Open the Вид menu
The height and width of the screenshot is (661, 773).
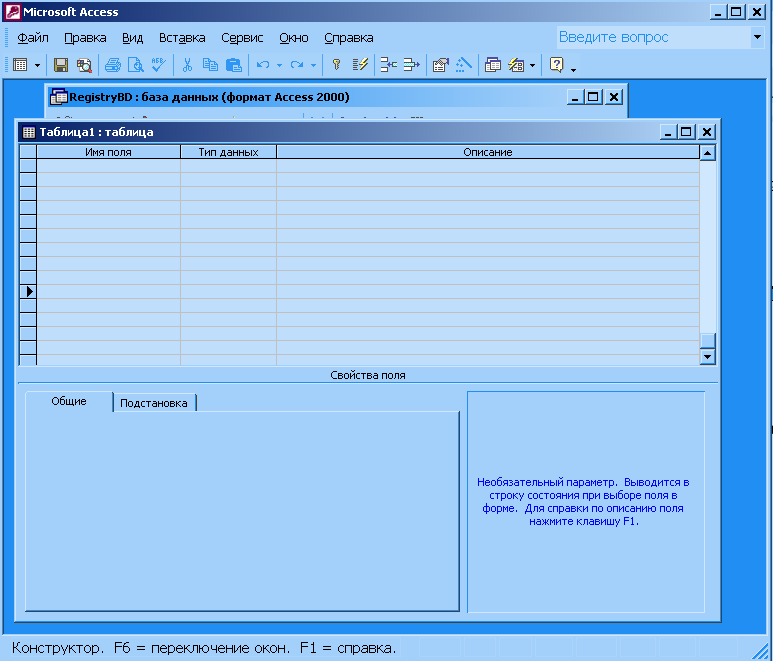[133, 38]
